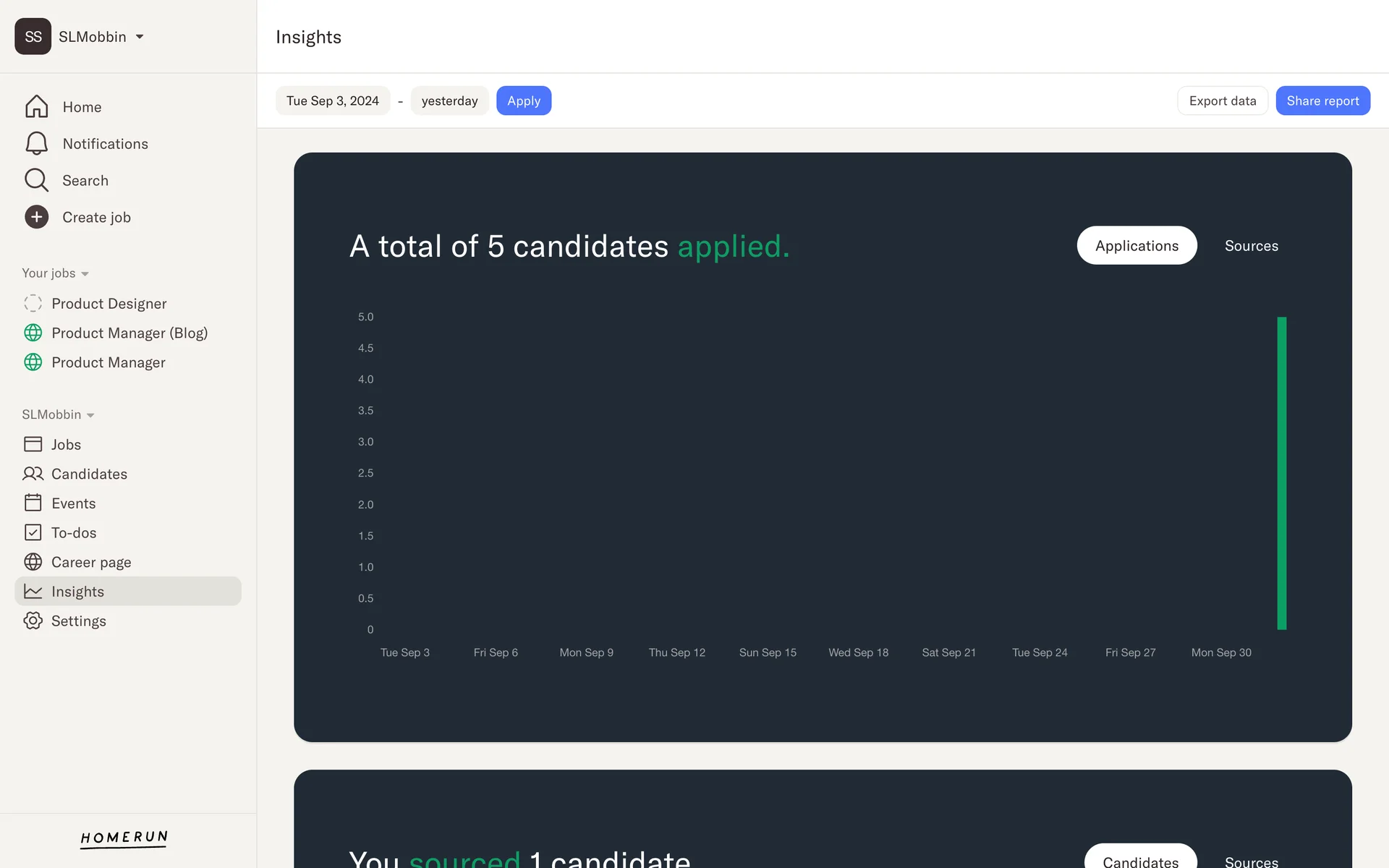Viewport: 1389px width, 868px height.
Task: Select Candidates toggle in sourced card
Action: pos(1140,861)
